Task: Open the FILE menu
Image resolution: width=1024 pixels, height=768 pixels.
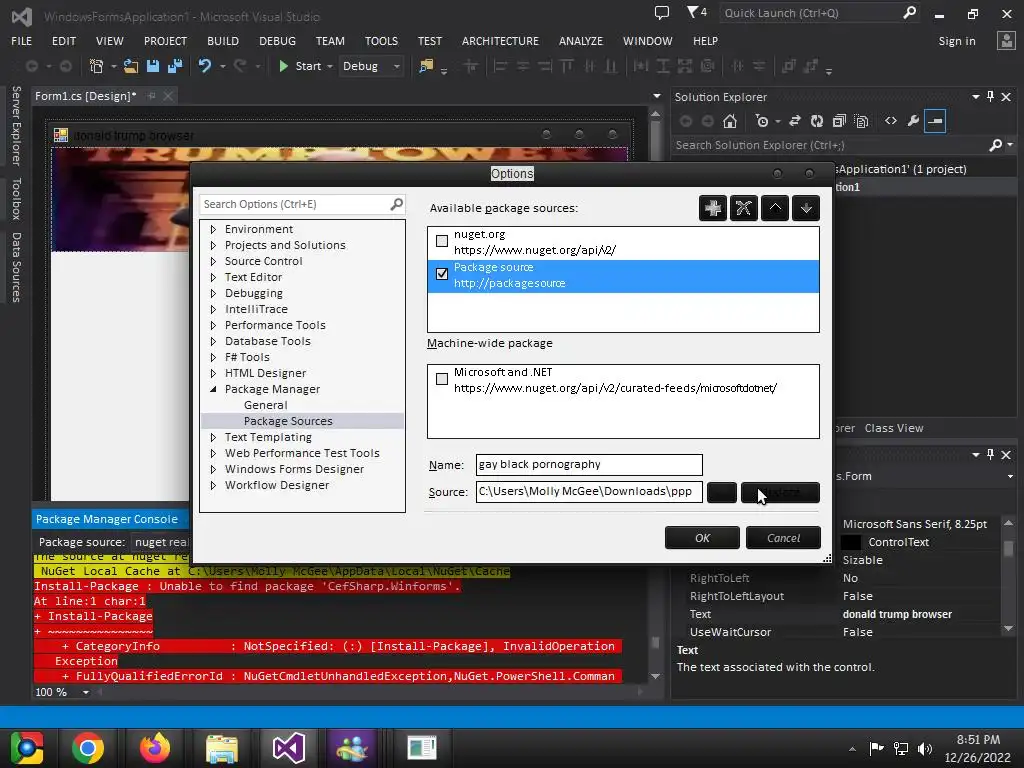Action: (22, 40)
